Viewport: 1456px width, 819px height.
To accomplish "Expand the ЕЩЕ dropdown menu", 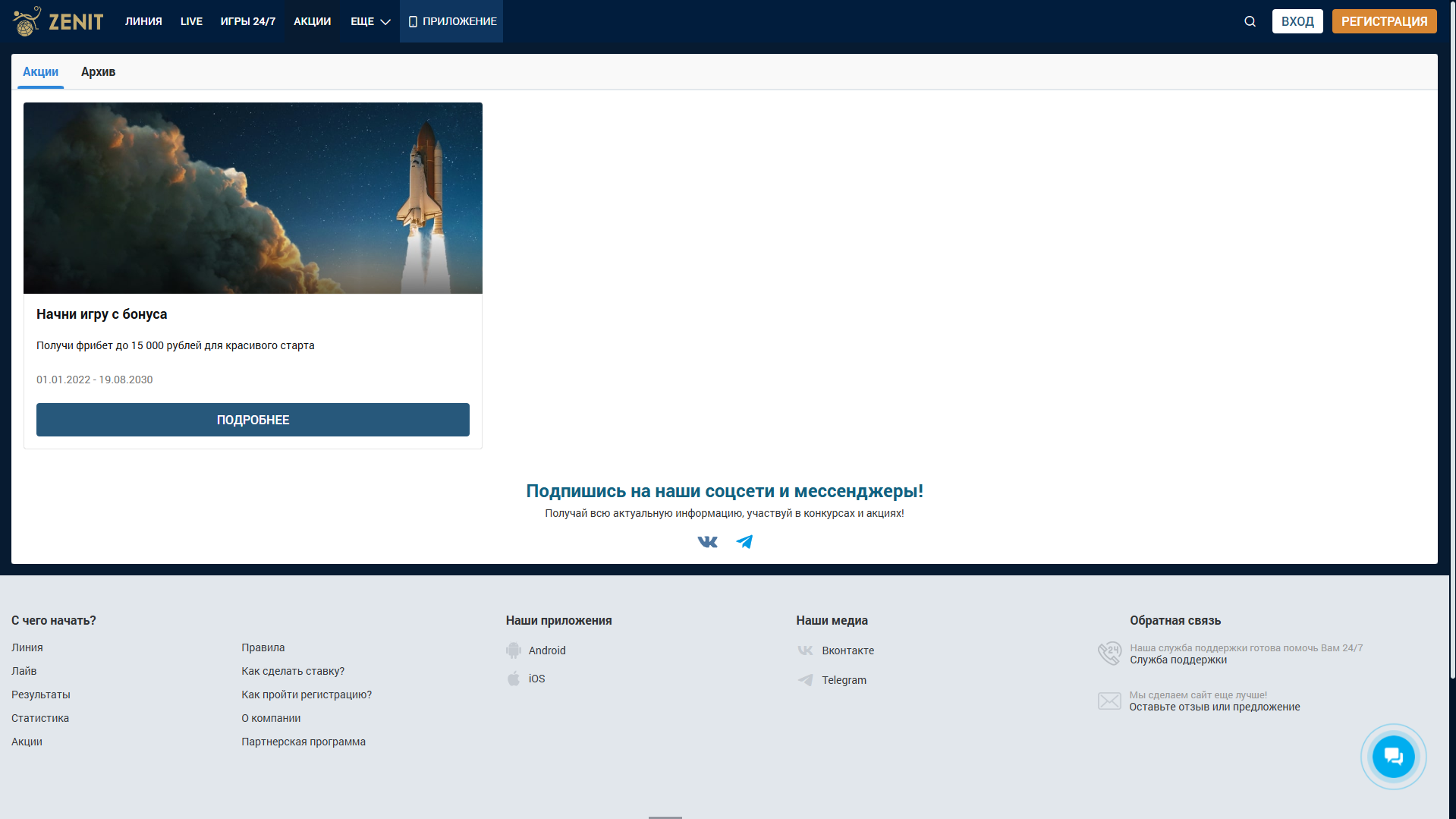I will pos(370,21).
